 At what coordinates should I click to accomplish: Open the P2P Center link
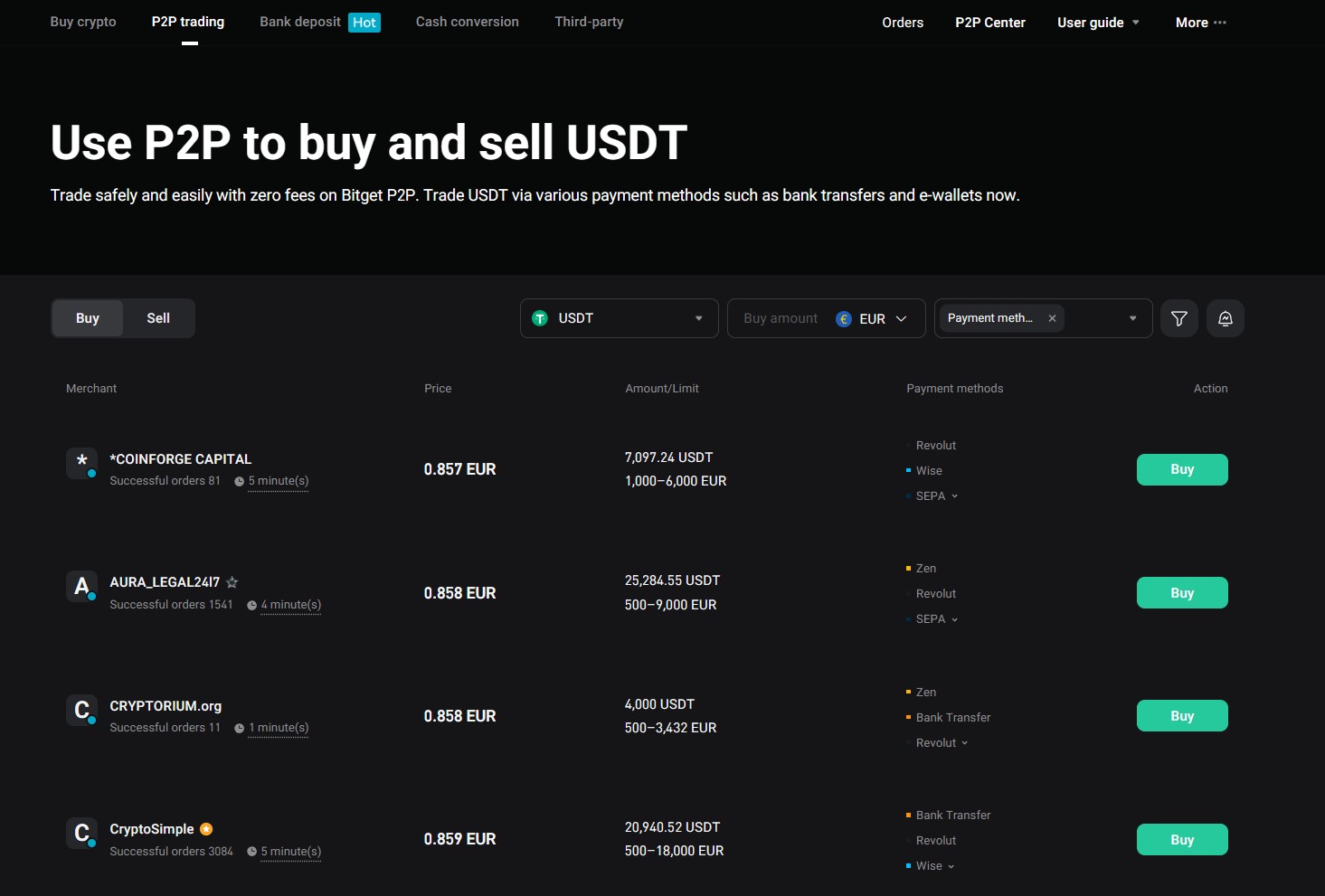coord(990,23)
